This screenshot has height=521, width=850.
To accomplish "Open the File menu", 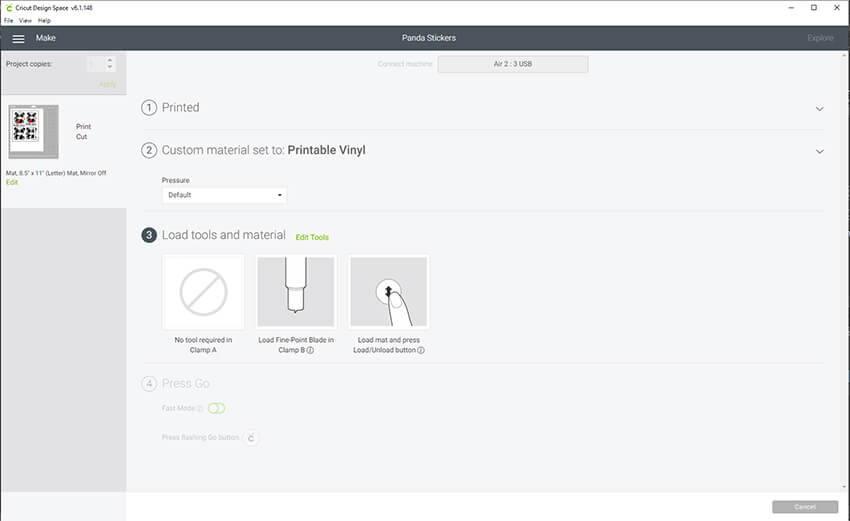I will (9, 21).
